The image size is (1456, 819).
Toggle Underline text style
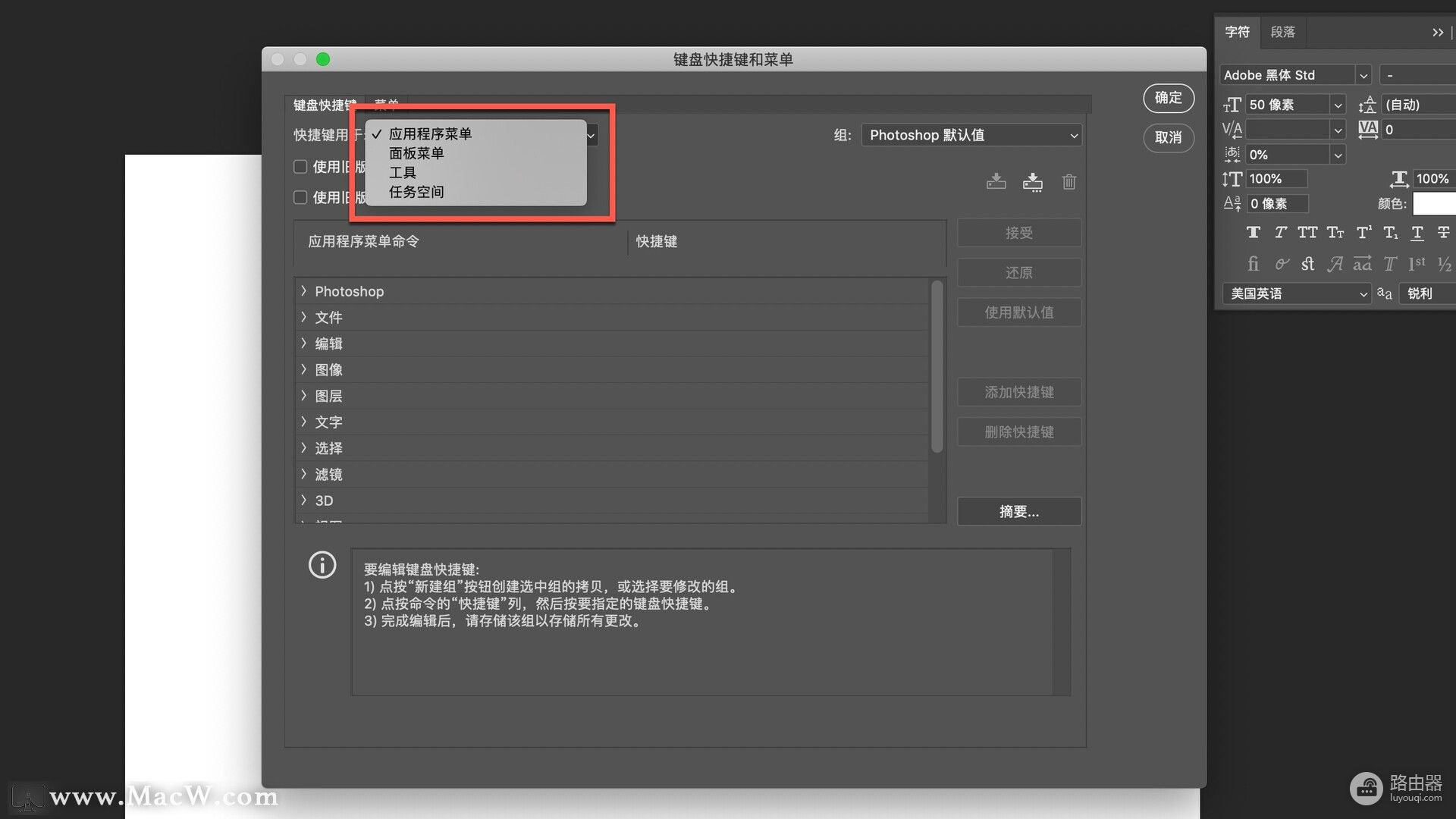tap(1417, 233)
